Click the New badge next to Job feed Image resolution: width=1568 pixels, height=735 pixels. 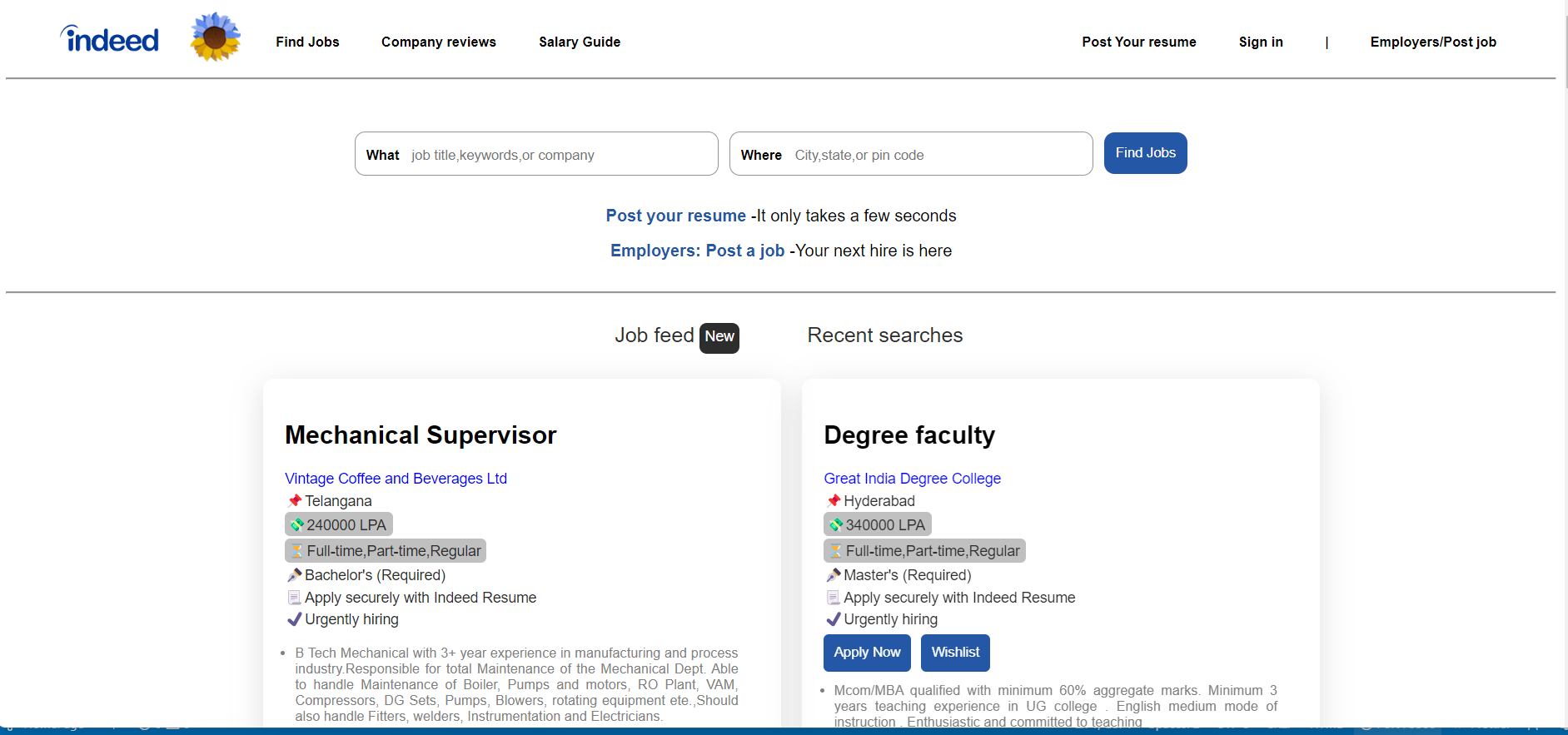pyautogui.click(x=719, y=337)
